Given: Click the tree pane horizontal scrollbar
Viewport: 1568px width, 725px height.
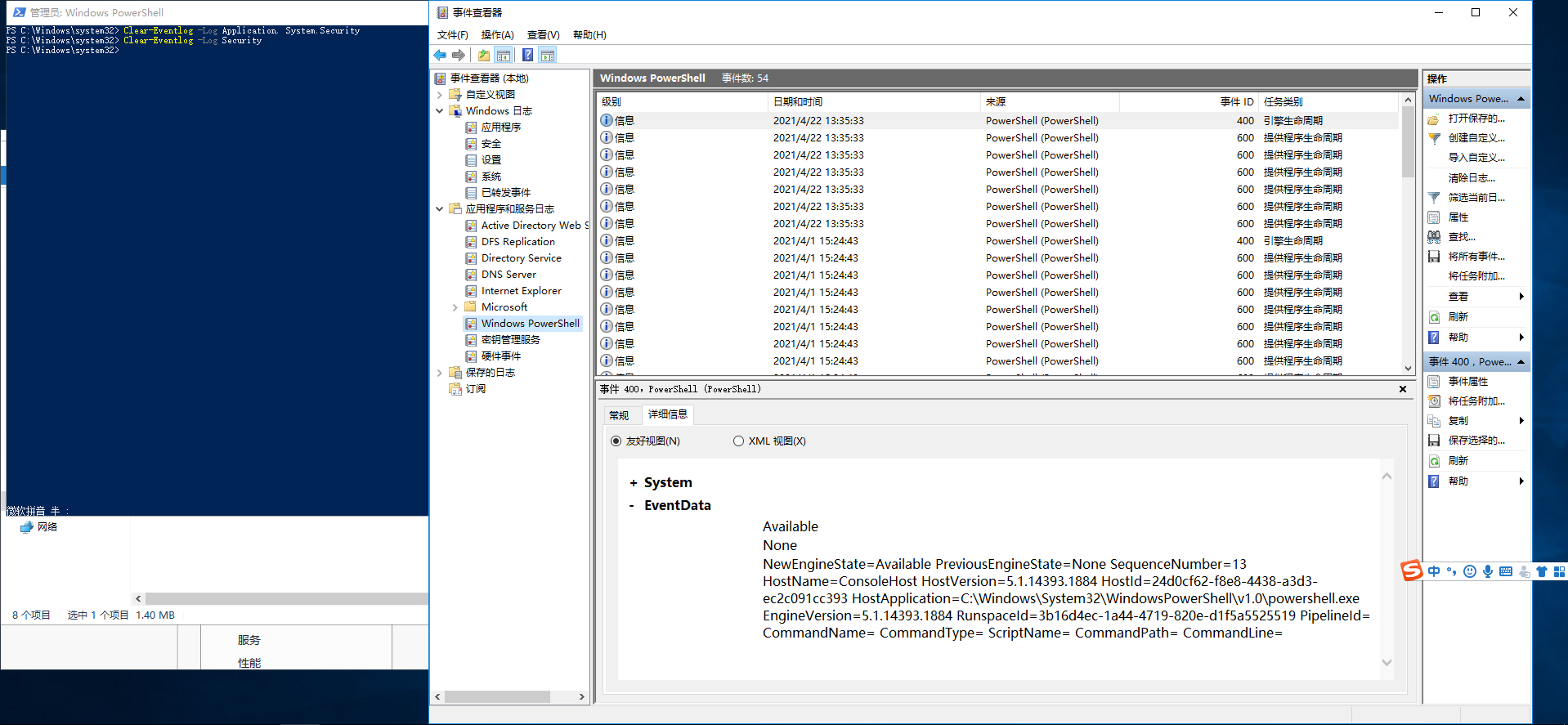Looking at the screenshot, I should (497, 697).
